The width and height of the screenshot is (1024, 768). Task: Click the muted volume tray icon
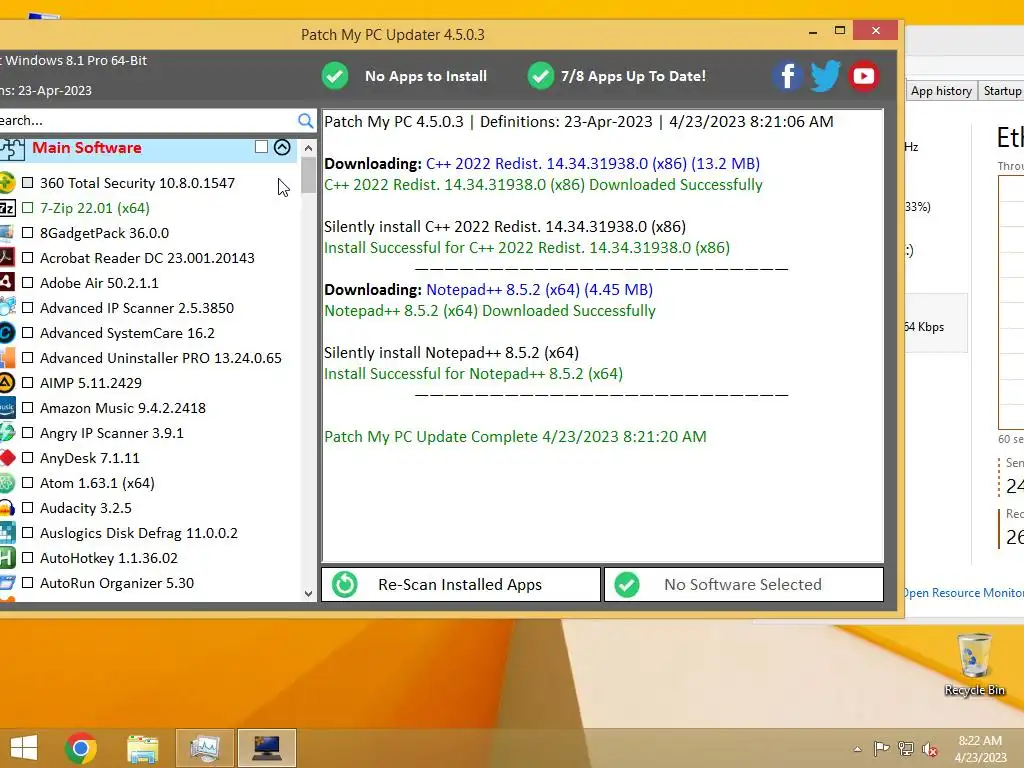point(930,749)
